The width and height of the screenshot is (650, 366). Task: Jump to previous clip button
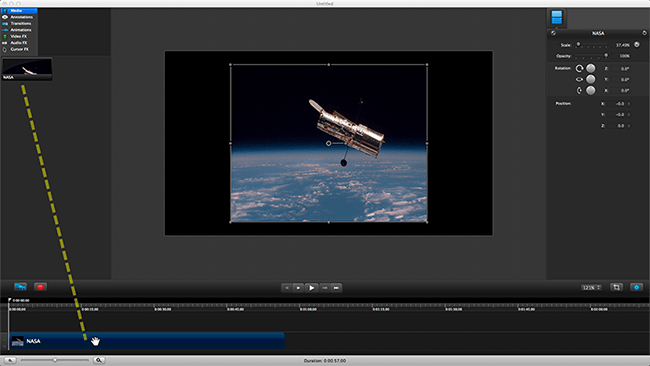pyautogui.click(x=286, y=288)
